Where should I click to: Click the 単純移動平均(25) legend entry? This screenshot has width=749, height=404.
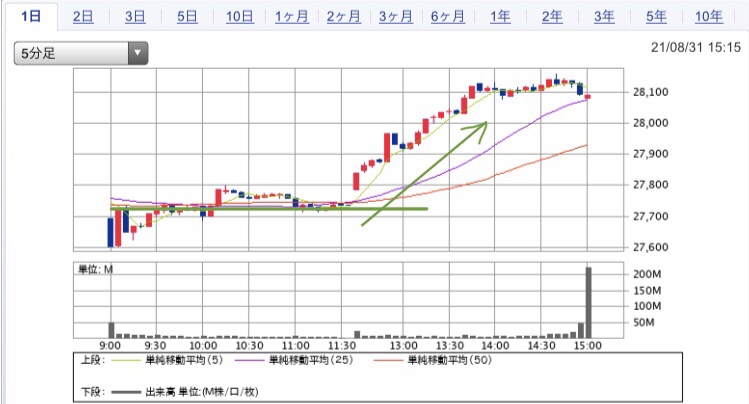pos(294,360)
